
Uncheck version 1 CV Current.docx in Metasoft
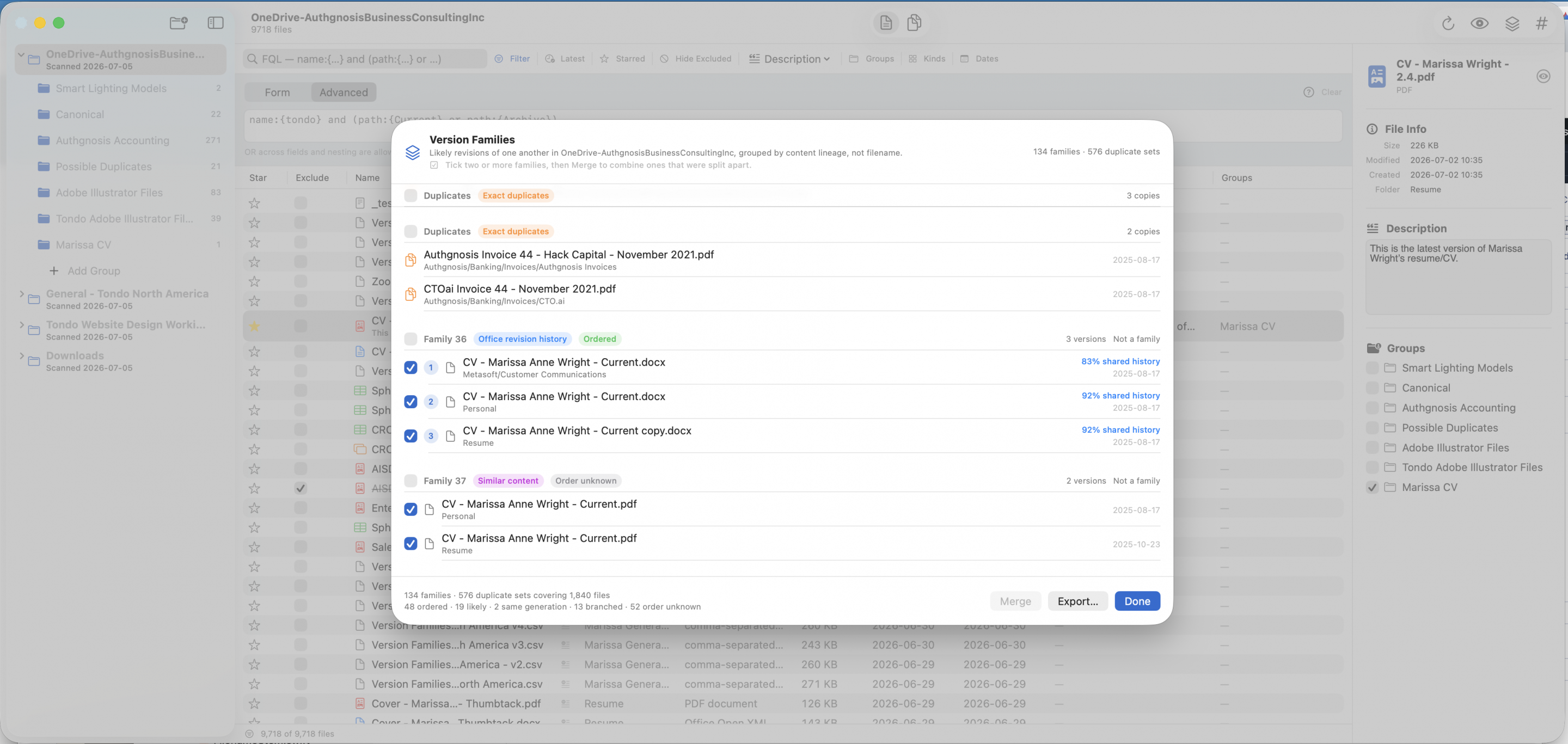(x=411, y=368)
